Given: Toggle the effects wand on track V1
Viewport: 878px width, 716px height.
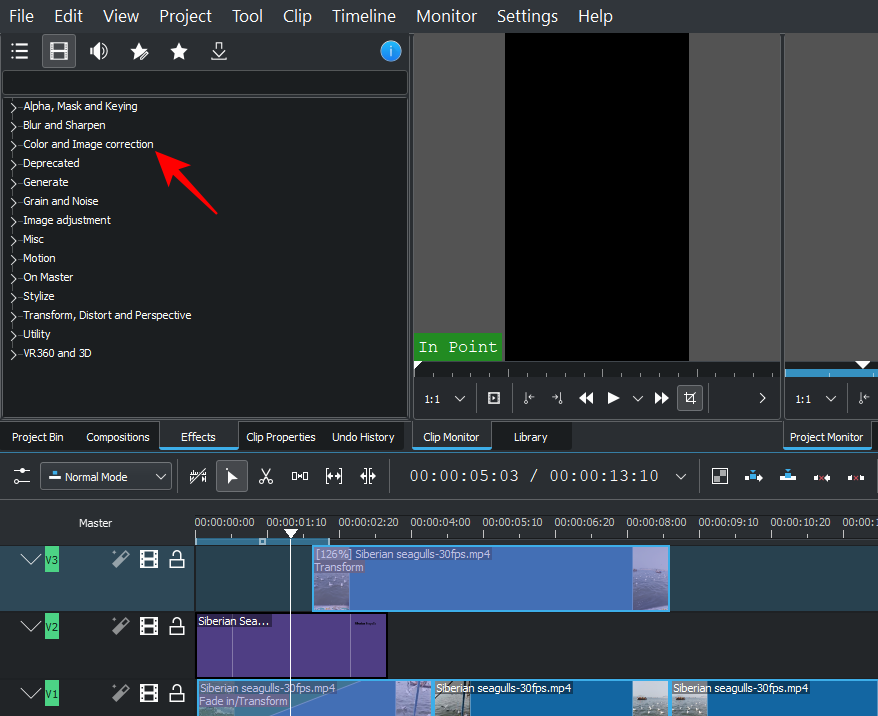Looking at the screenshot, I should click(x=120, y=692).
